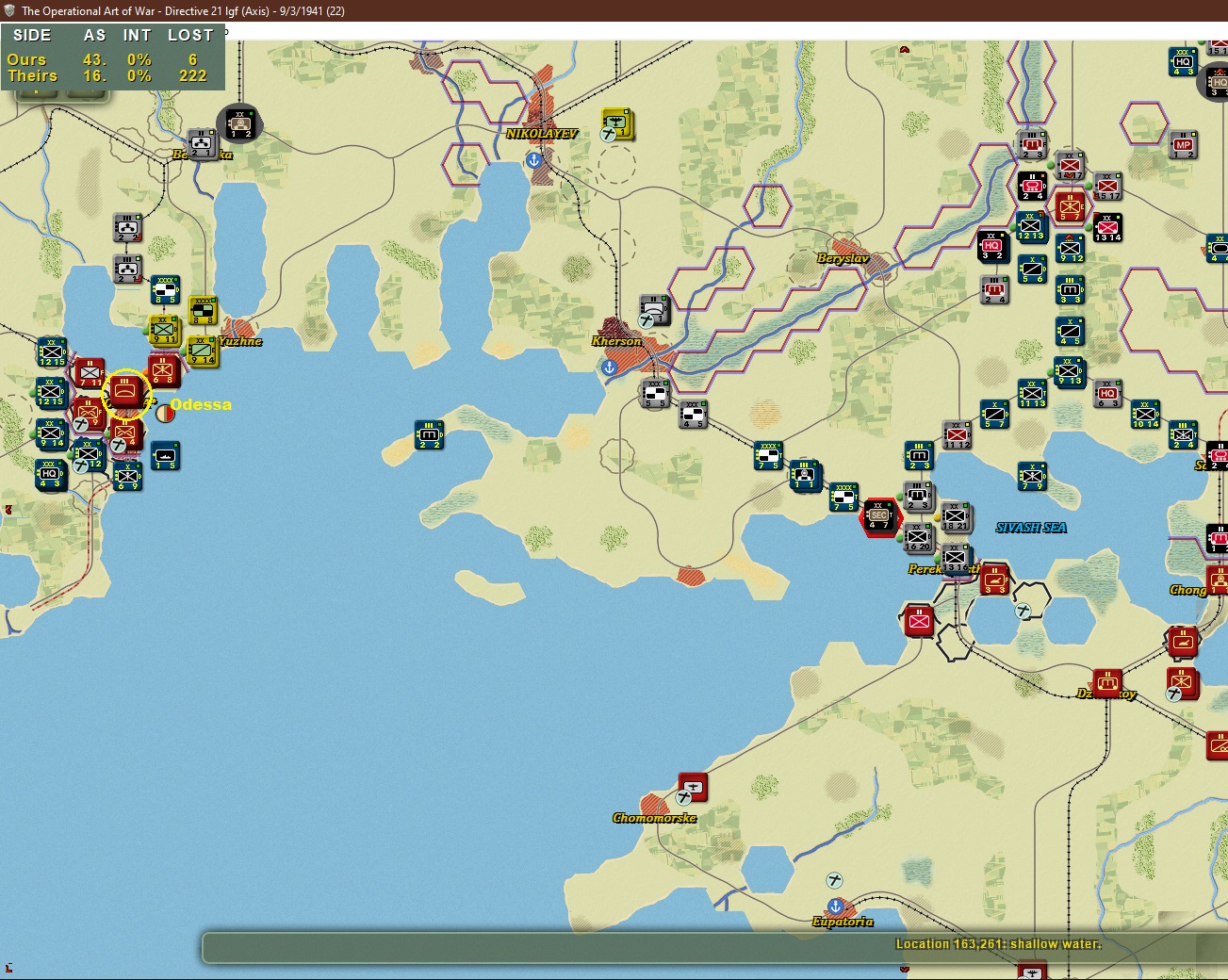Select blue XX unit rated 11-13
This screenshot has width=1228, height=980.
[1032, 394]
